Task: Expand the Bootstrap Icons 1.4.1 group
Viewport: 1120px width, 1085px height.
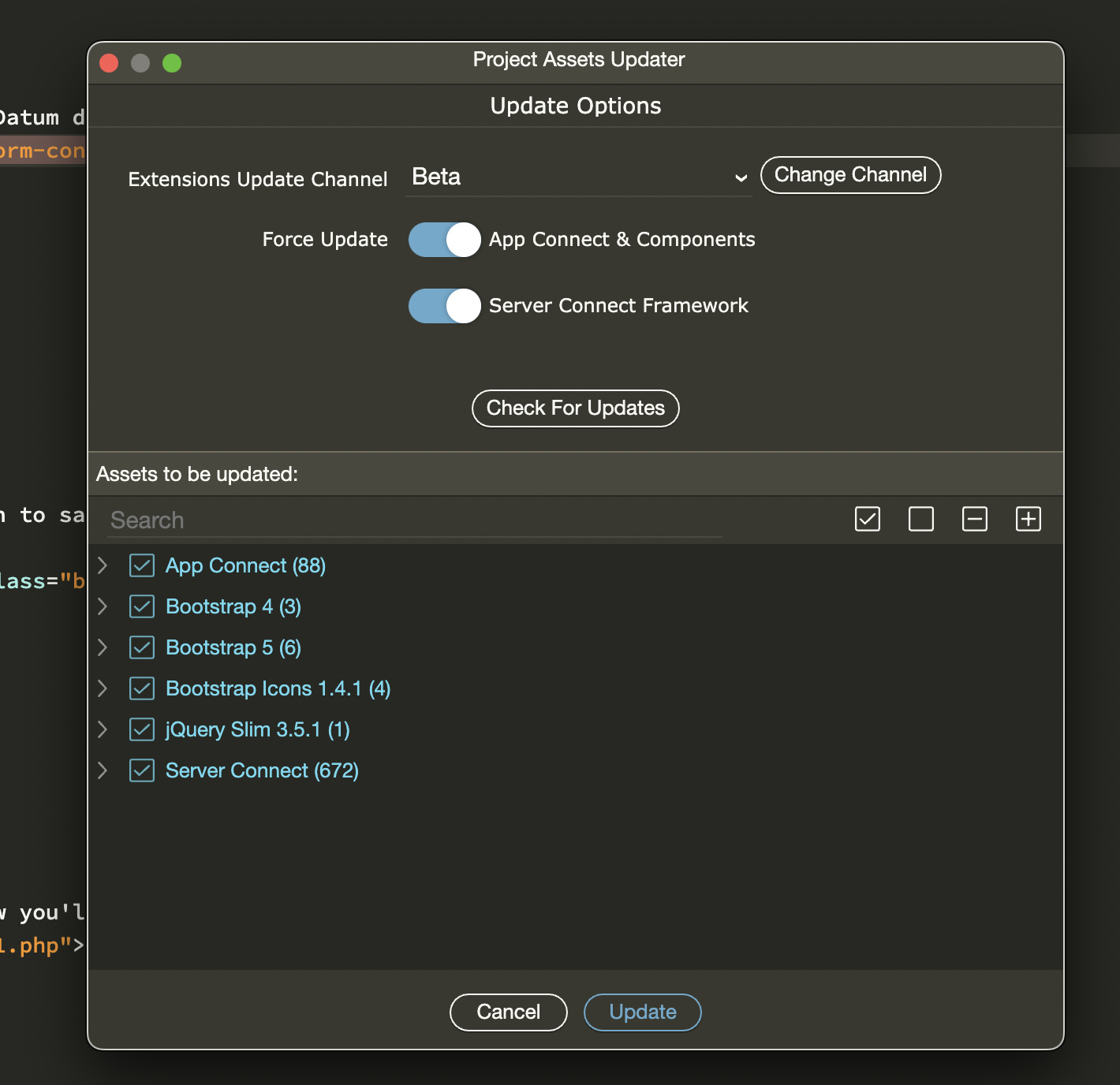Action: click(103, 688)
